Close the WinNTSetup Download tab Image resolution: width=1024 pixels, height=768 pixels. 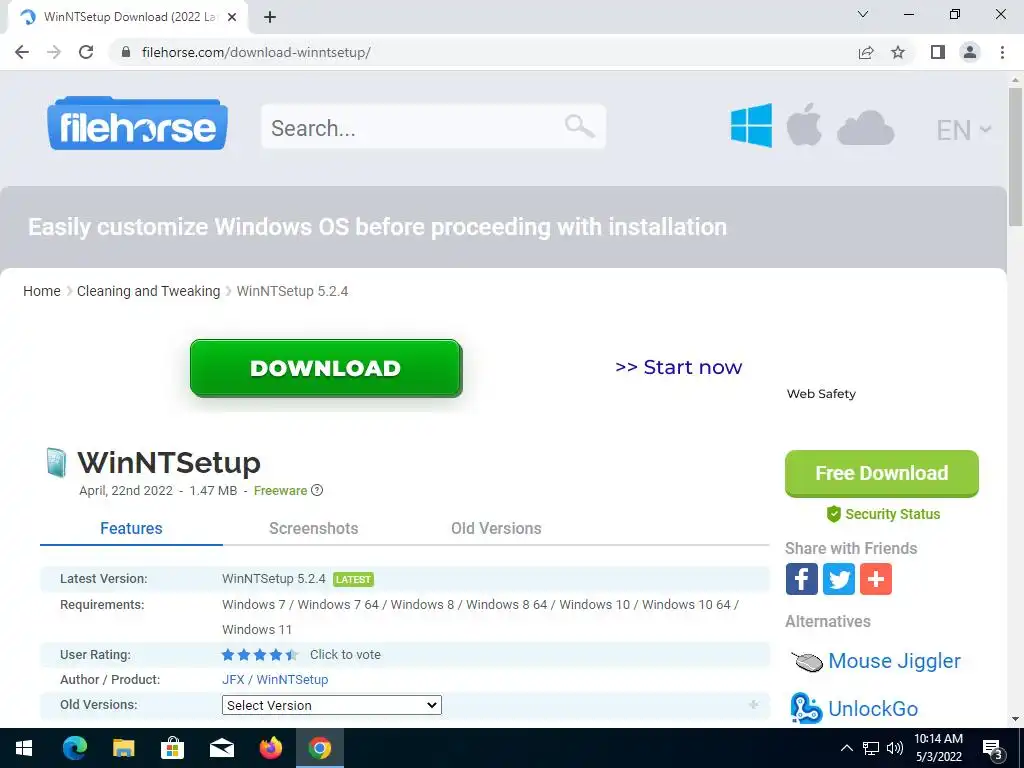[x=232, y=17]
